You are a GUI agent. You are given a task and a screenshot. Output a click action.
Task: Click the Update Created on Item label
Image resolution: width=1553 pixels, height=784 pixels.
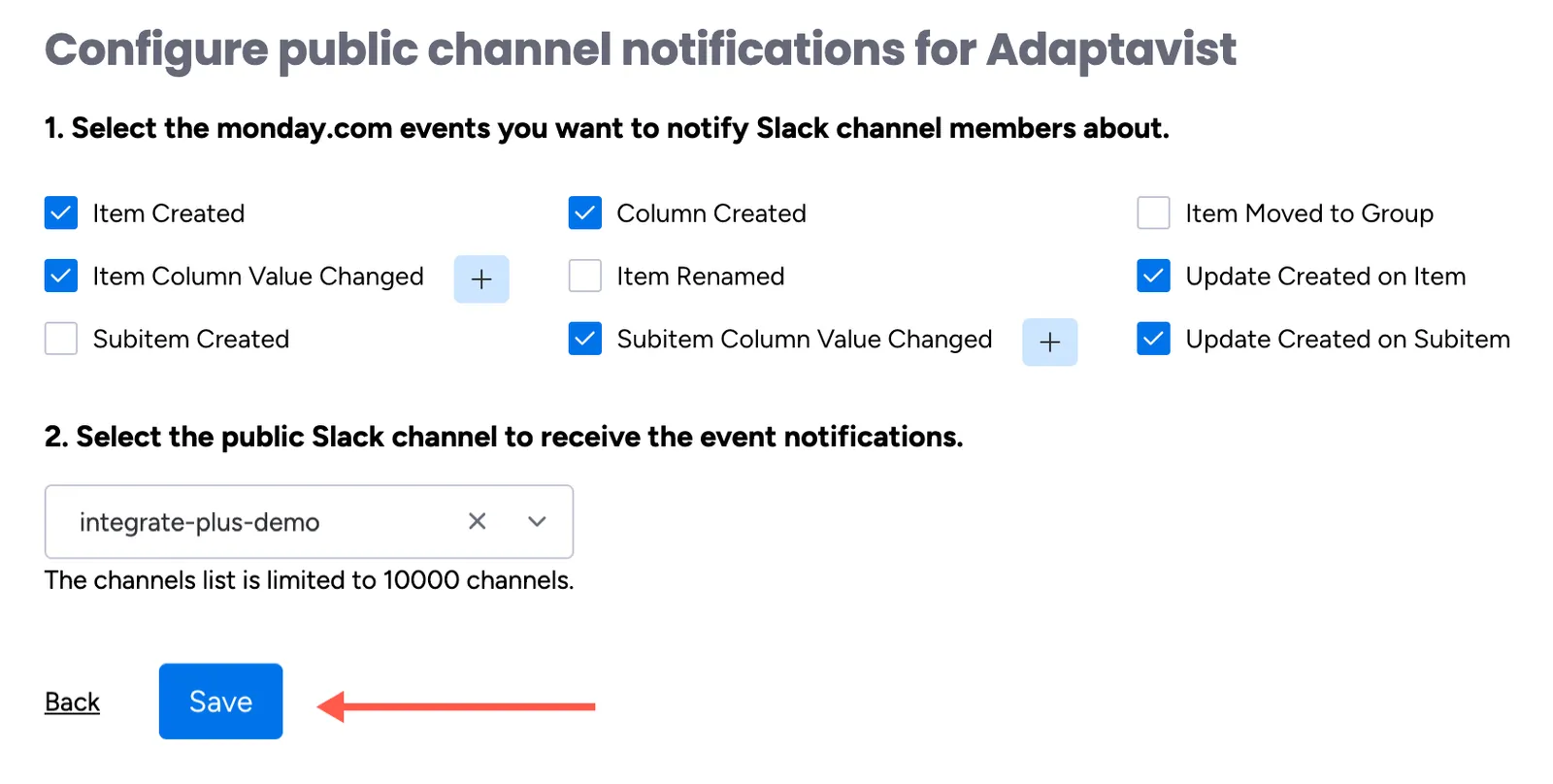click(1326, 277)
